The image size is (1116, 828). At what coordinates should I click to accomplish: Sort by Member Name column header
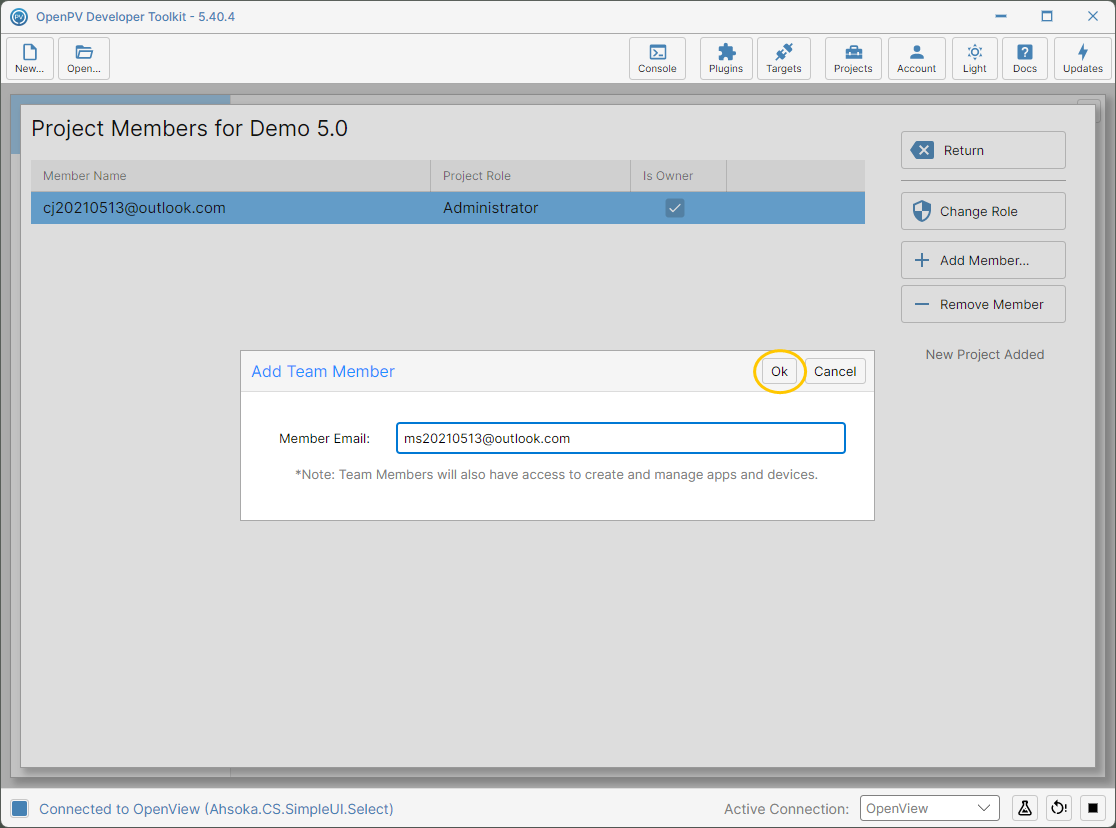click(x=231, y=176)
